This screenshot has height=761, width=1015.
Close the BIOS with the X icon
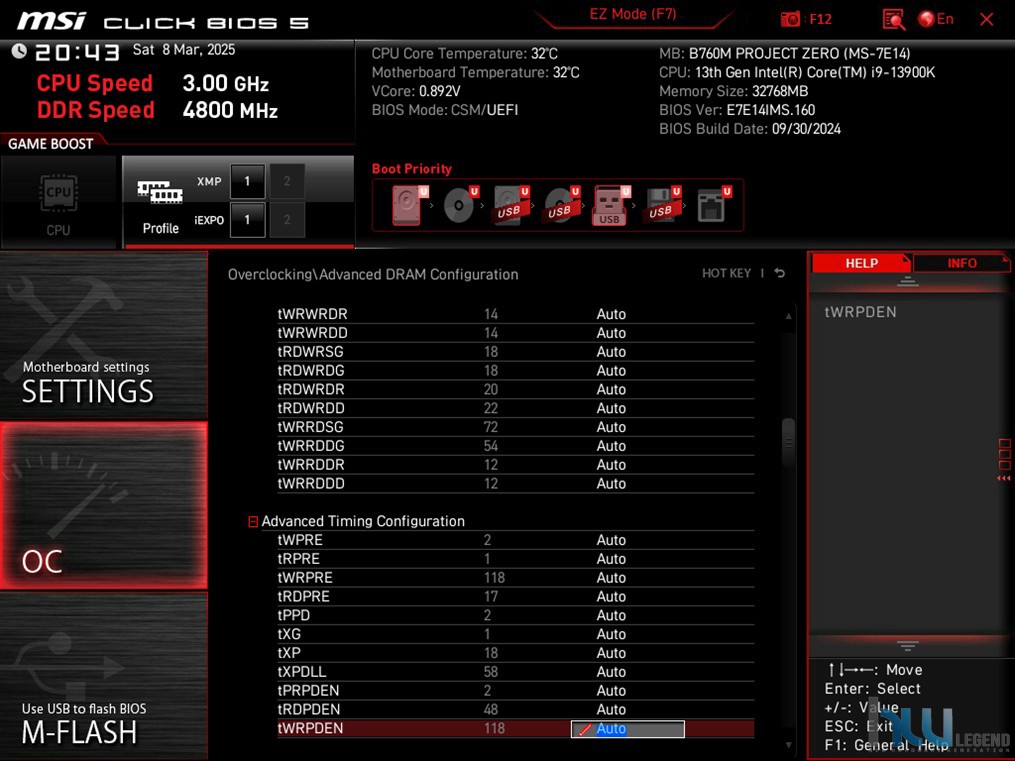tap(987, 19)
